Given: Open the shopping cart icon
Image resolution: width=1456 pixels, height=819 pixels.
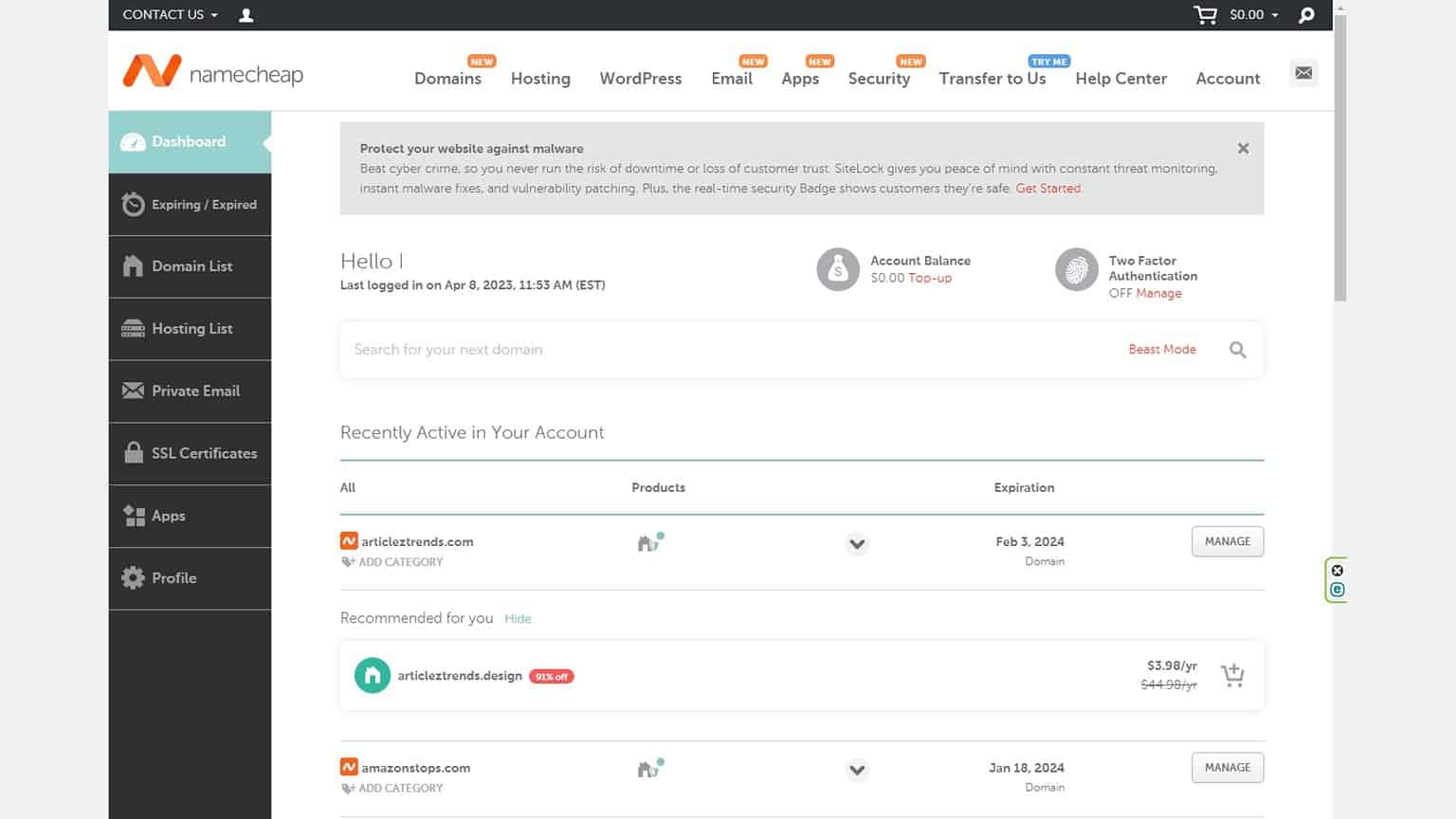Looking at the screenshot, I should (x=1205, y=15).
